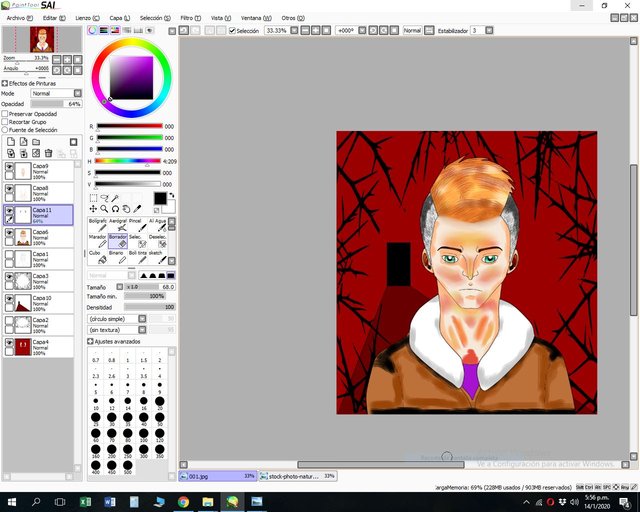
Task: Click the black foreground color swatch
Action: (160, 198)
